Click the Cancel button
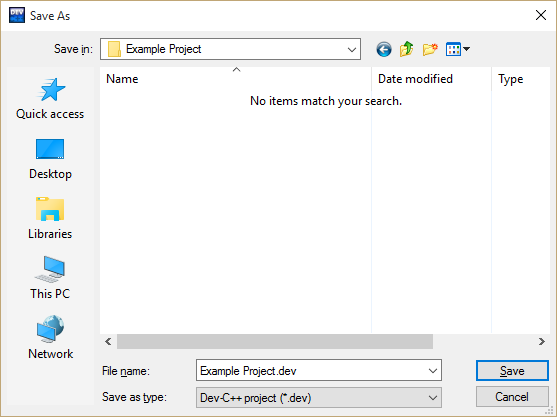Image resolution: width=557 pixels, height=417 pixels. (512, 397)
